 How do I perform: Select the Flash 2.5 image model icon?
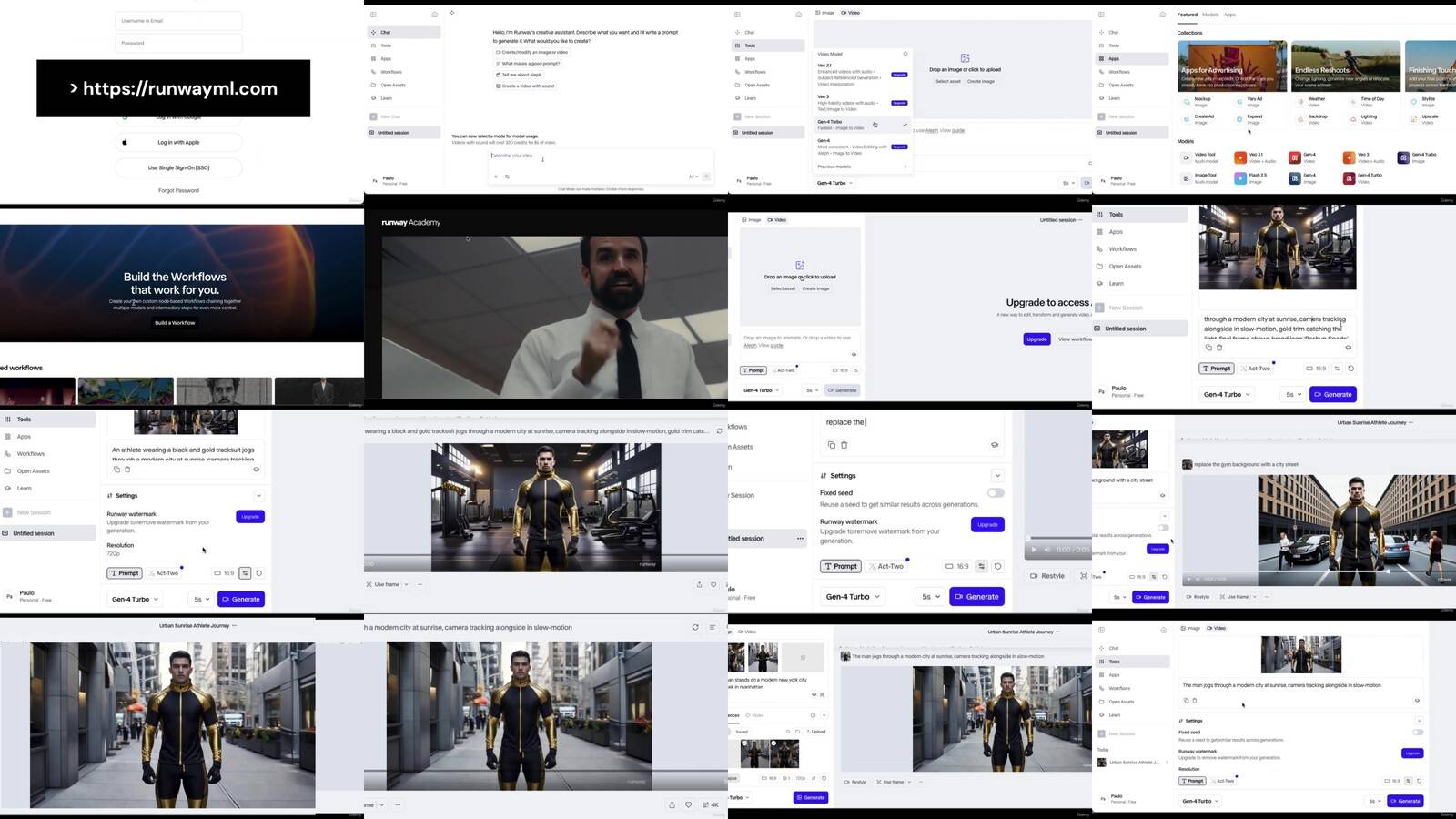click(x=1239, y=178)
